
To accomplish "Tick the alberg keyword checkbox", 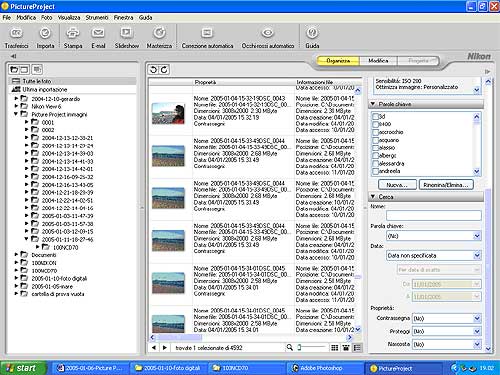I will click(376, 155).
